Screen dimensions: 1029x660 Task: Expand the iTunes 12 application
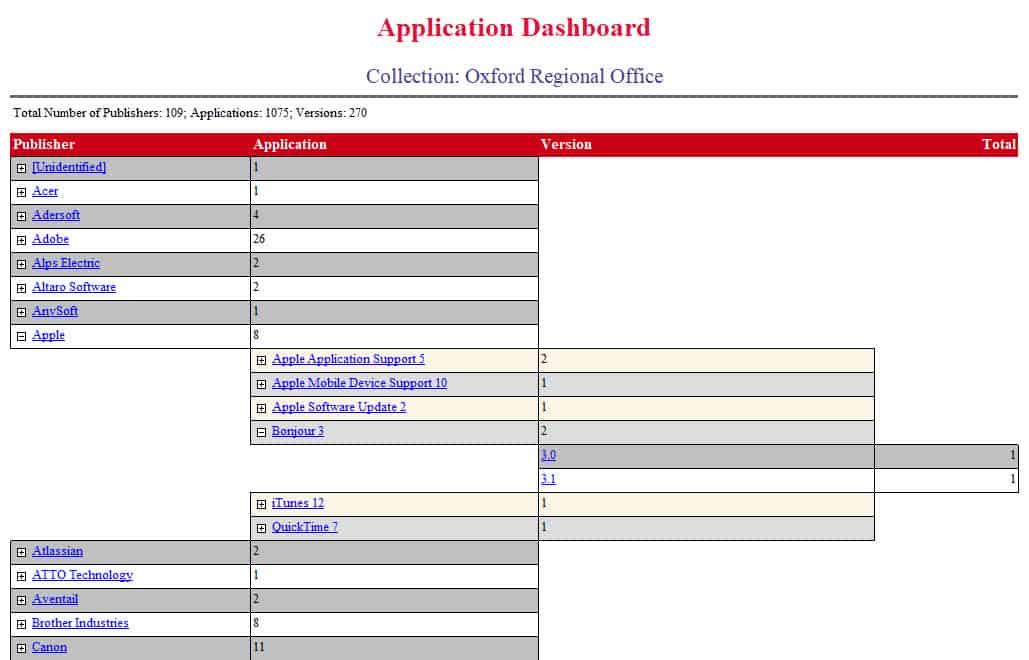point(261,503)
